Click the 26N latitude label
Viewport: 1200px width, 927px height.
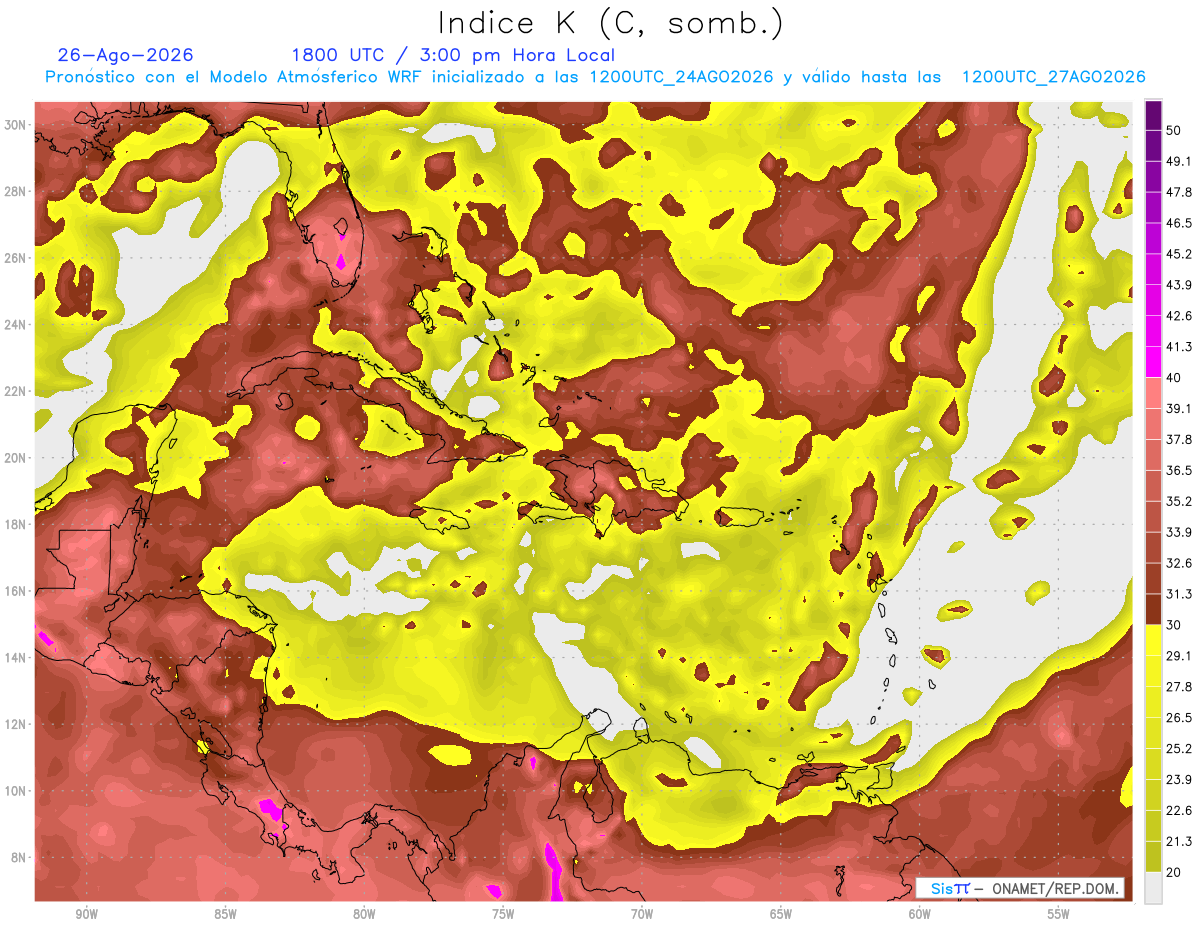[x=16, y=258]
